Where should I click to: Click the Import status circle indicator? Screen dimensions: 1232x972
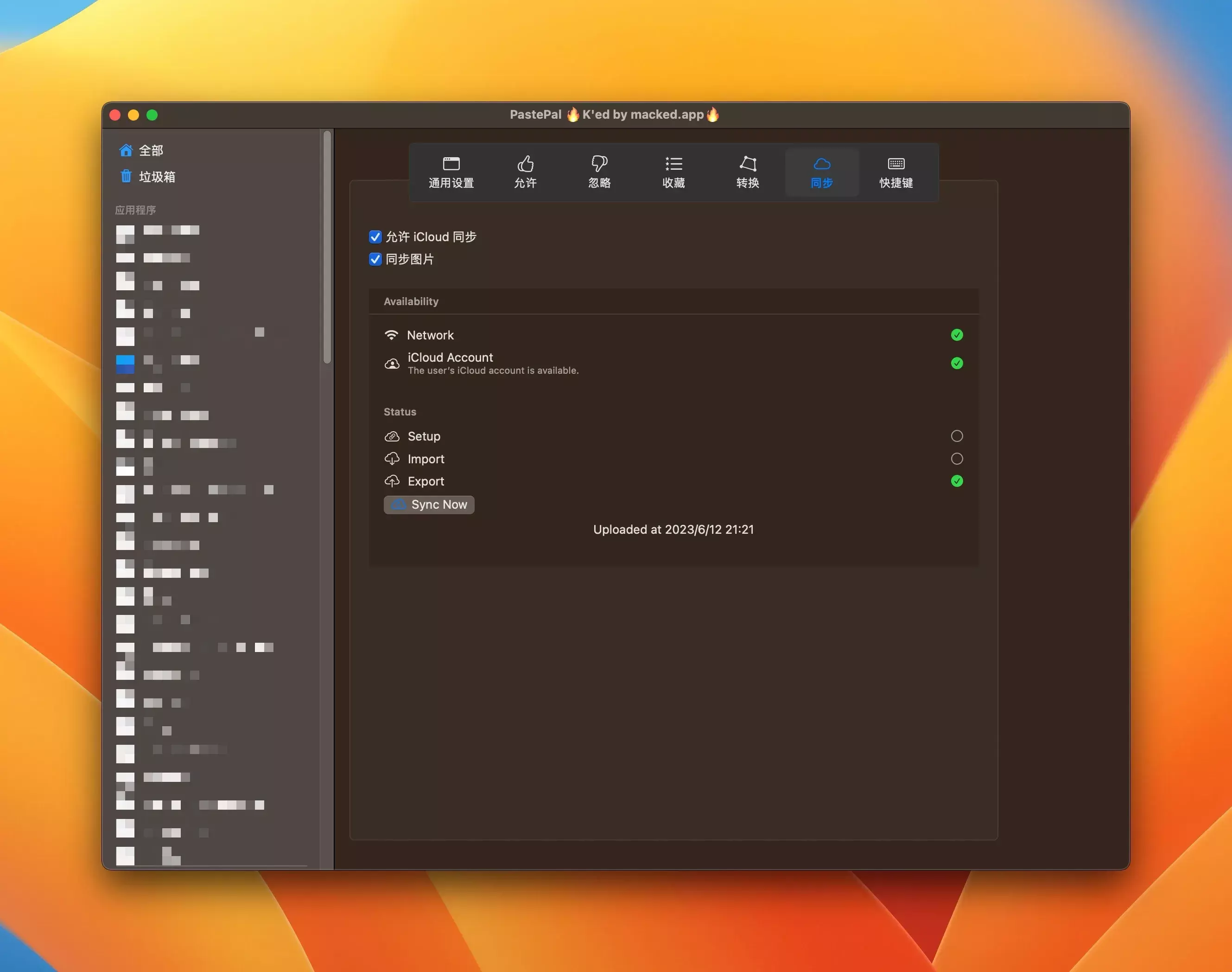[957, 459]
